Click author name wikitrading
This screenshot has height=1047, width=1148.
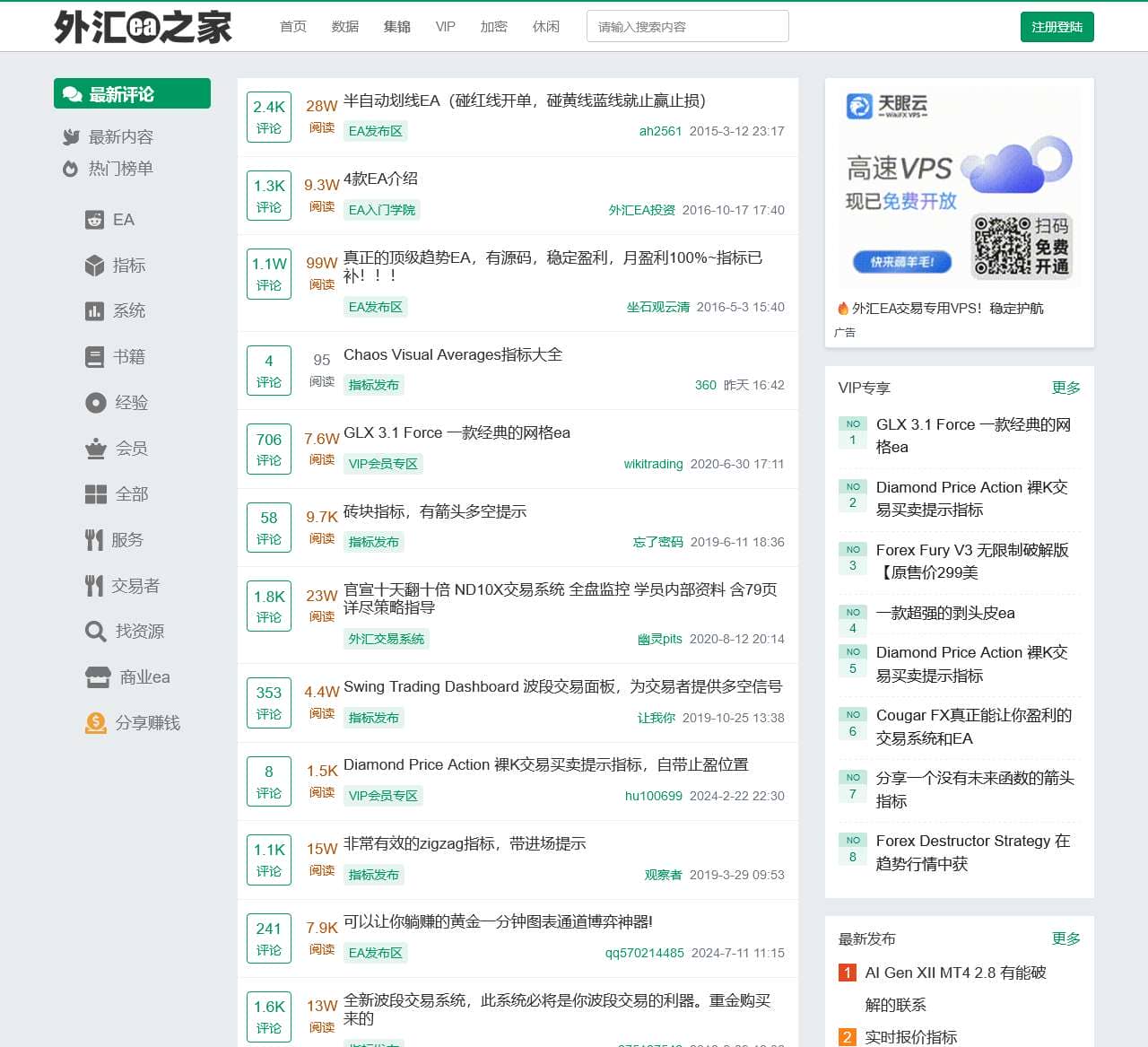[x=653, y=464]
